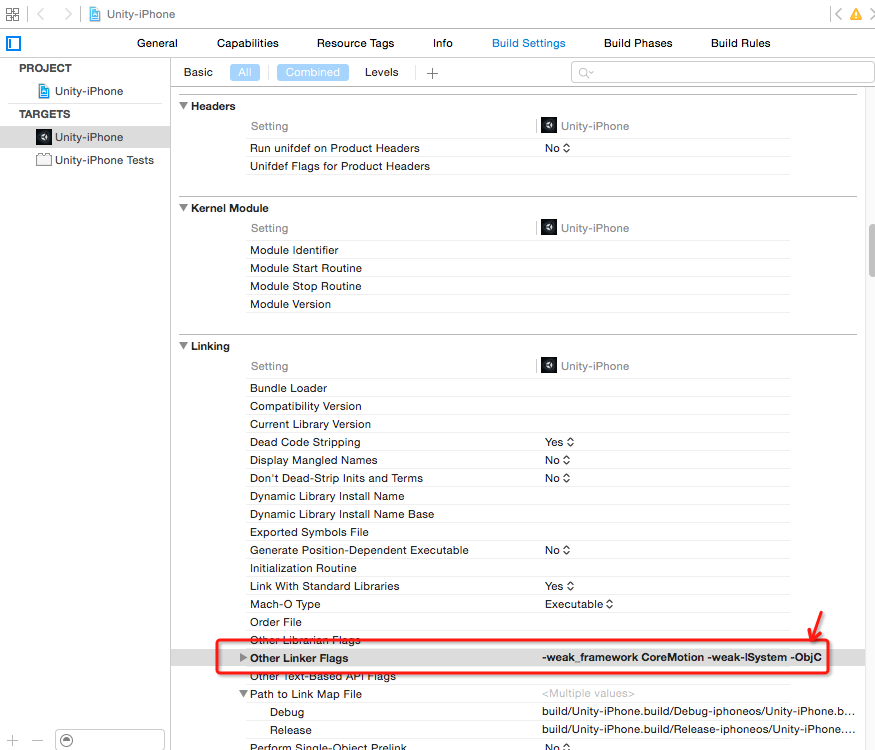Add a new target with bottom plus
875x750 pixels.
(x=12, y=741)
